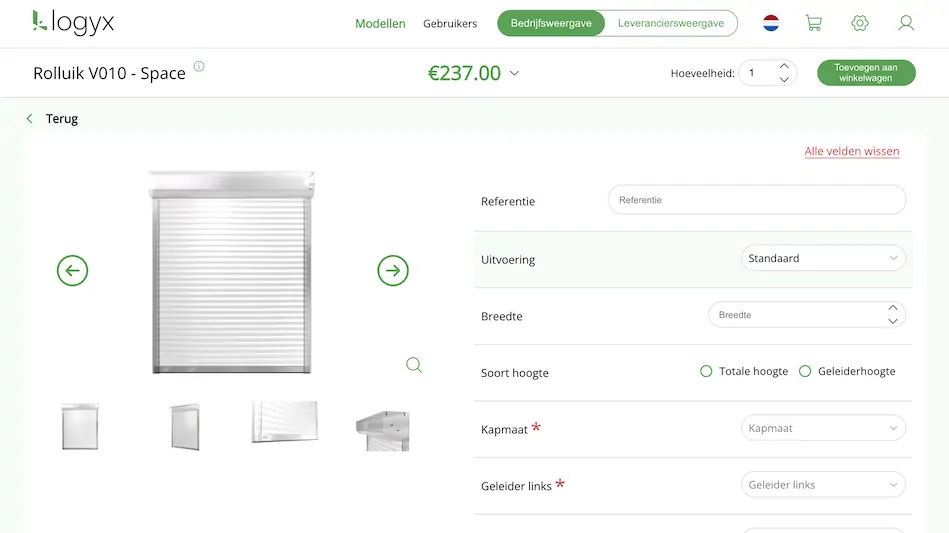
Task: Open the user account profile icon
Action: coord(906,23)
